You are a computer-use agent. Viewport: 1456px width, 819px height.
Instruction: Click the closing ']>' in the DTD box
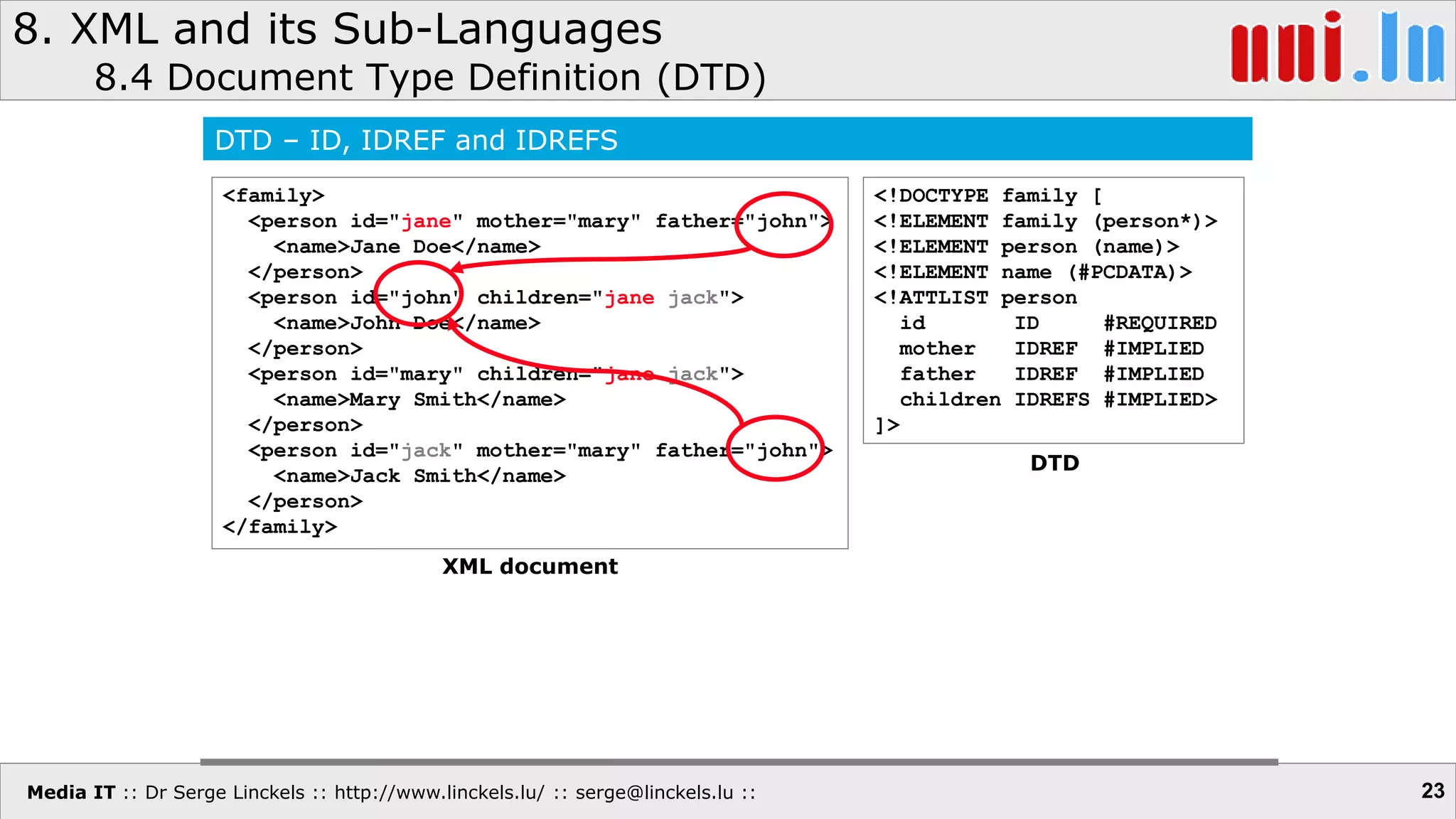(x=887, y=425)
